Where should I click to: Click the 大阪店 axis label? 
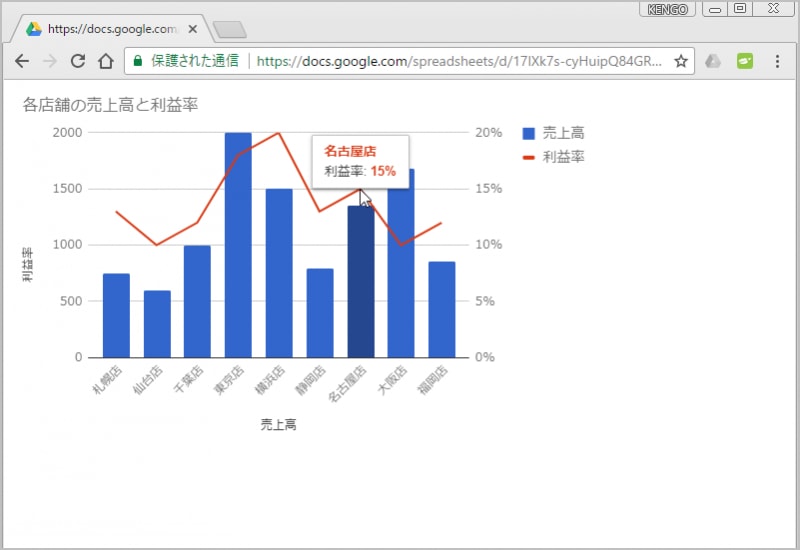pos(392,380)
